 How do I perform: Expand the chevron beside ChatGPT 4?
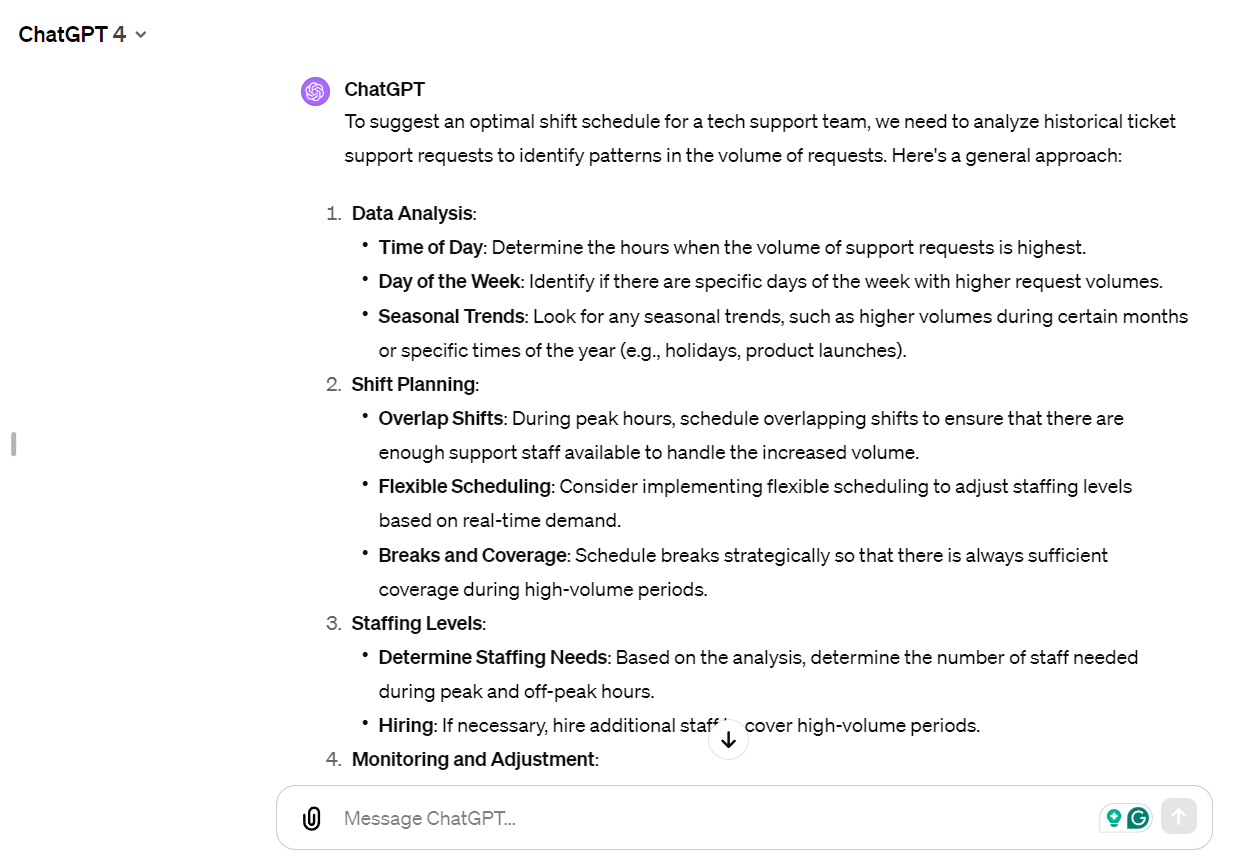[139, 34]
